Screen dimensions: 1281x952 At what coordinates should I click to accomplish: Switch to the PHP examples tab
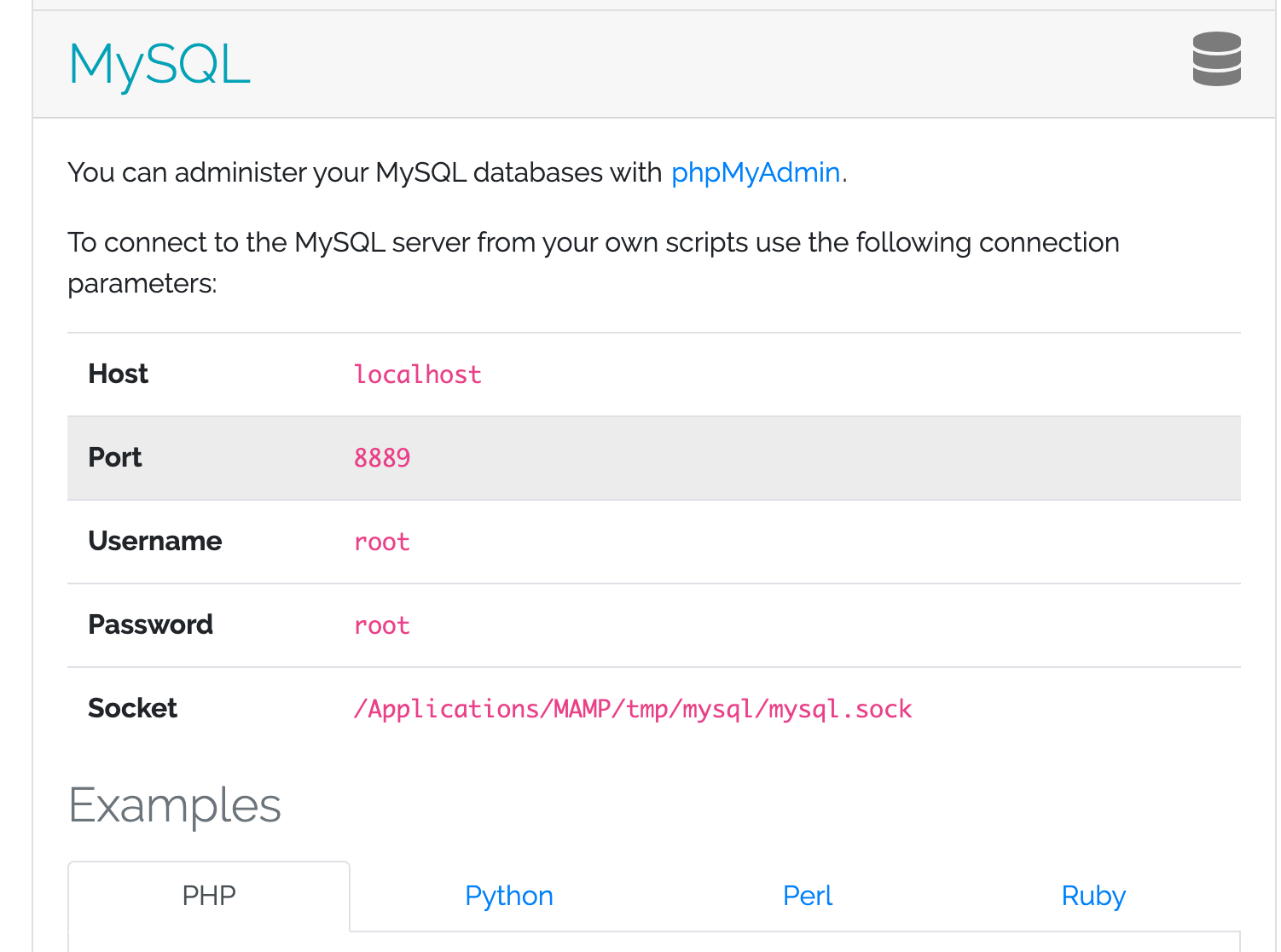pos(209,896)
